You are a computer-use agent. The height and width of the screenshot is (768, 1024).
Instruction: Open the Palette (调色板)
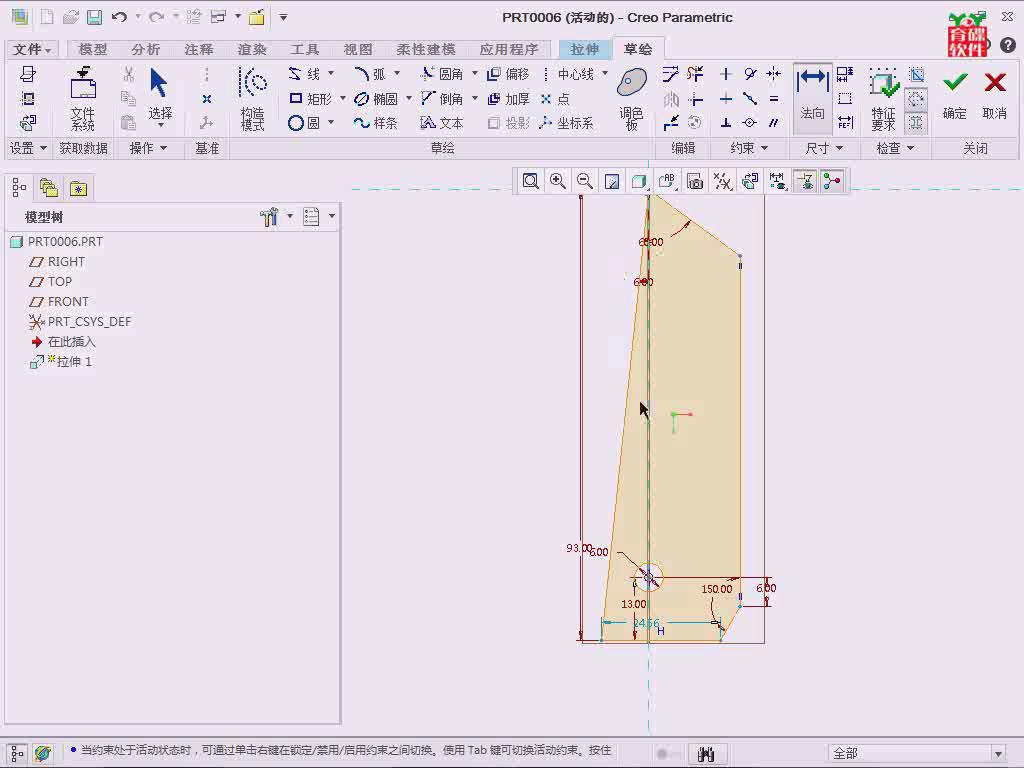click(x=632, y=98)
